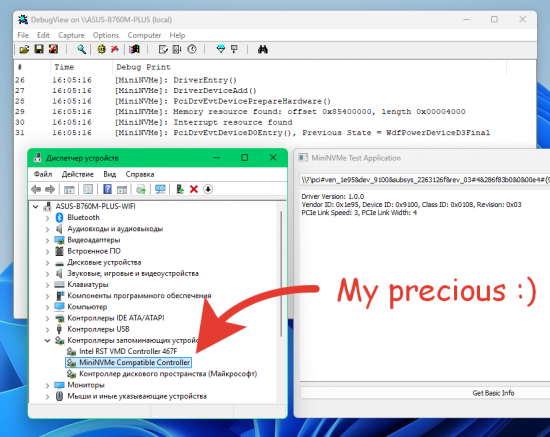
Task: Open Find with the binoculars icon
Action: (263, 49)
